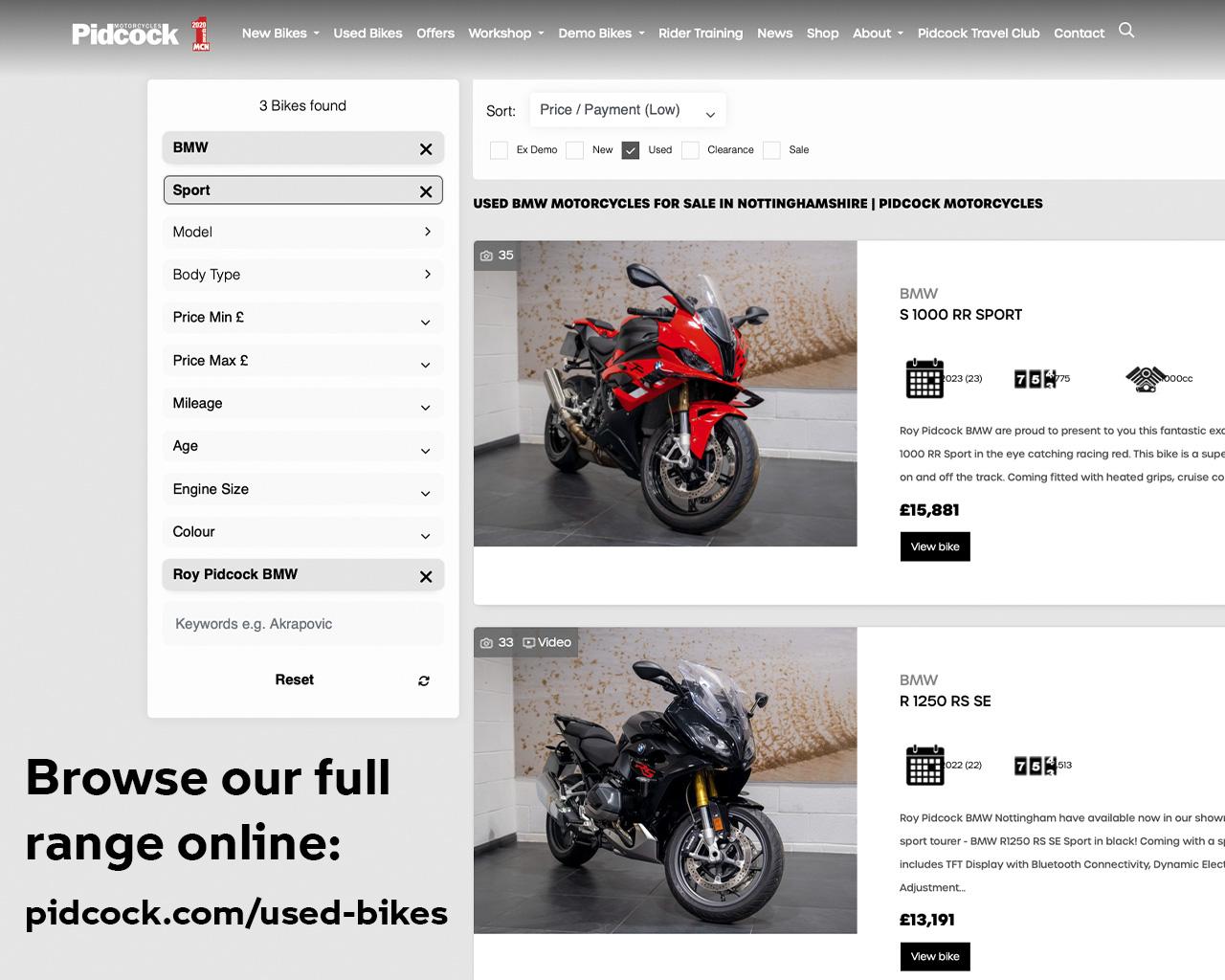
Task: Go to Pidcock Travel Club
Action: coord(978,33)
